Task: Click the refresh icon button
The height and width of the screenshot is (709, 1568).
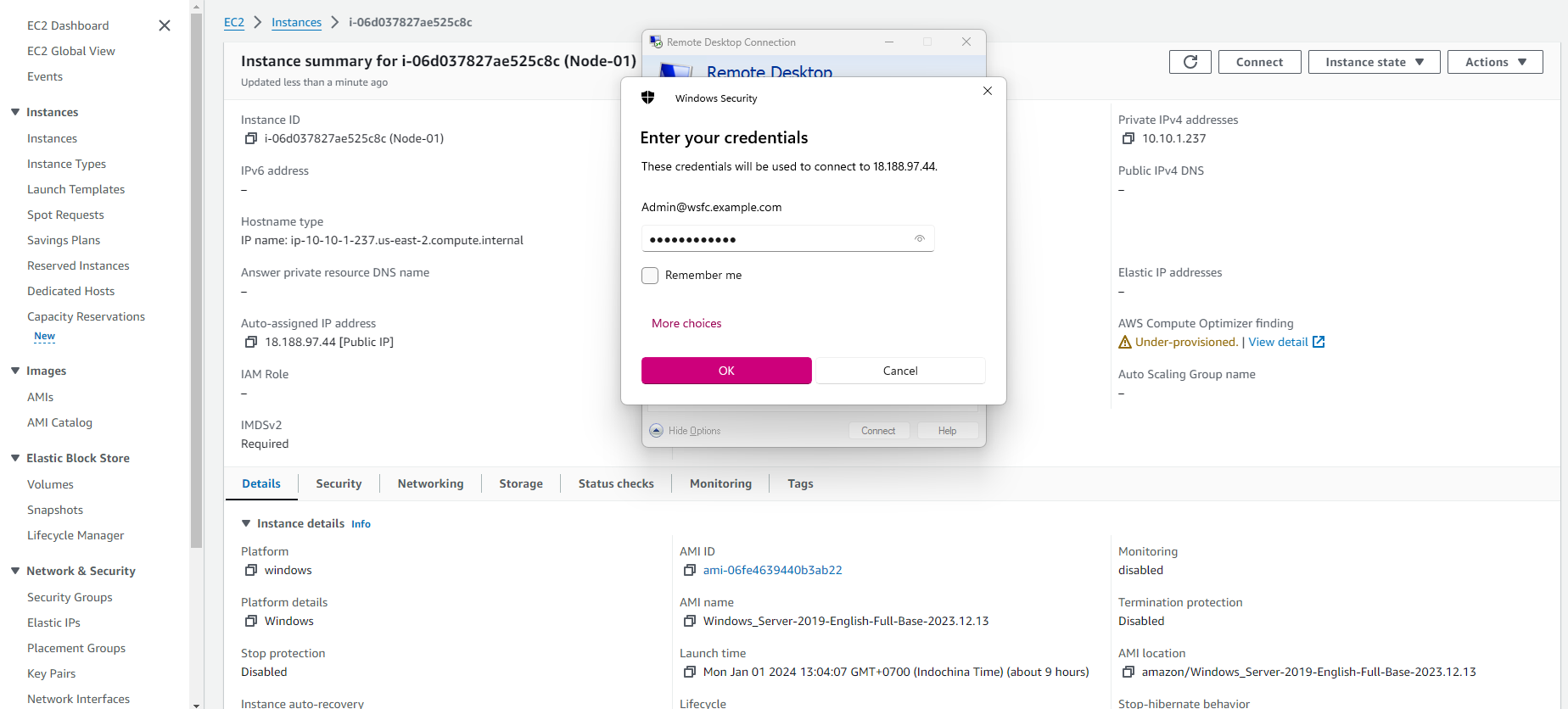Action: click(x=1190, y=62)
